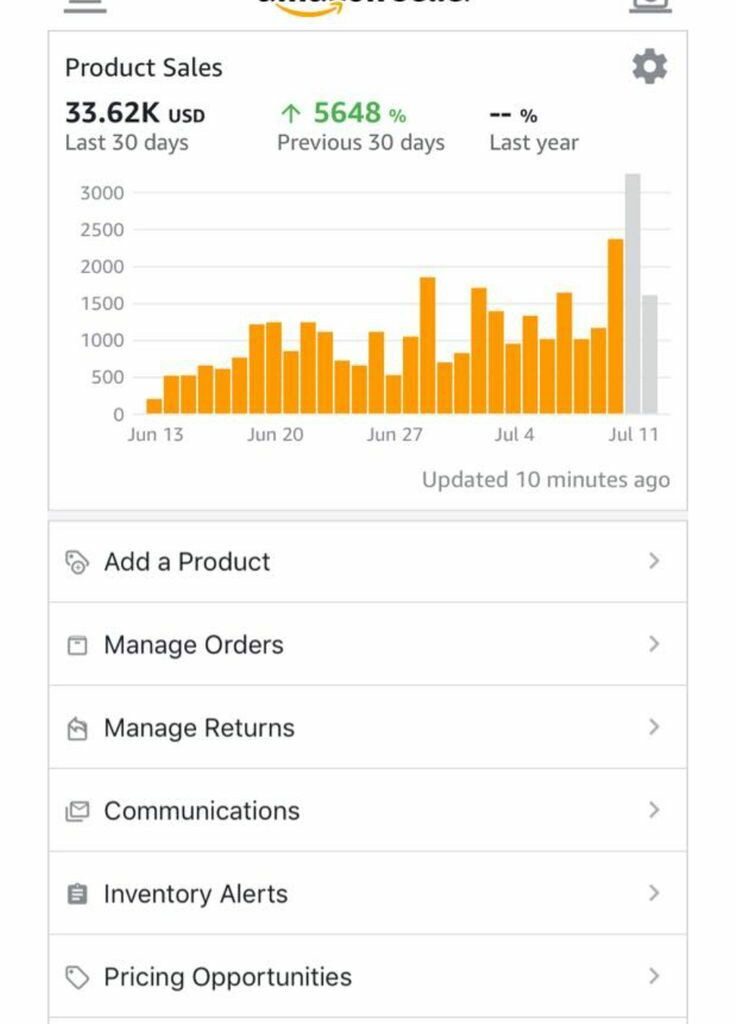Screen dimensions: 736x1024
Task: Expand Manage Returns chevron arrow
Action: 654,727
